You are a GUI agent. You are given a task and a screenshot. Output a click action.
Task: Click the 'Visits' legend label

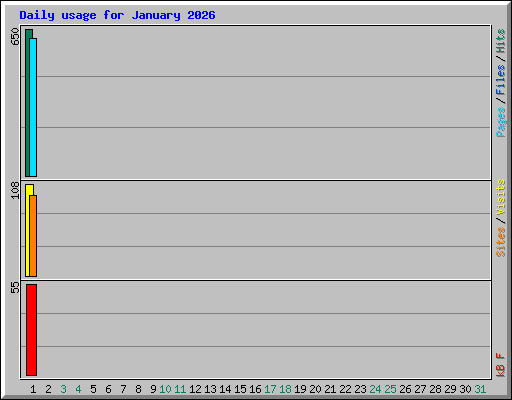(501, 197)
